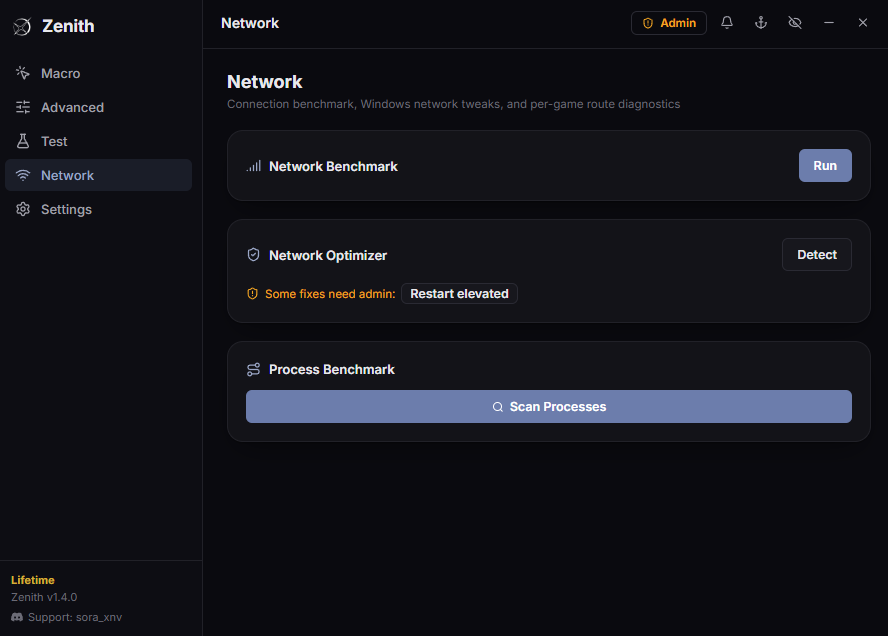Toggle the crossed-out eye visibility icon
Screen dimensions: 888x636
tap(795, 23)
